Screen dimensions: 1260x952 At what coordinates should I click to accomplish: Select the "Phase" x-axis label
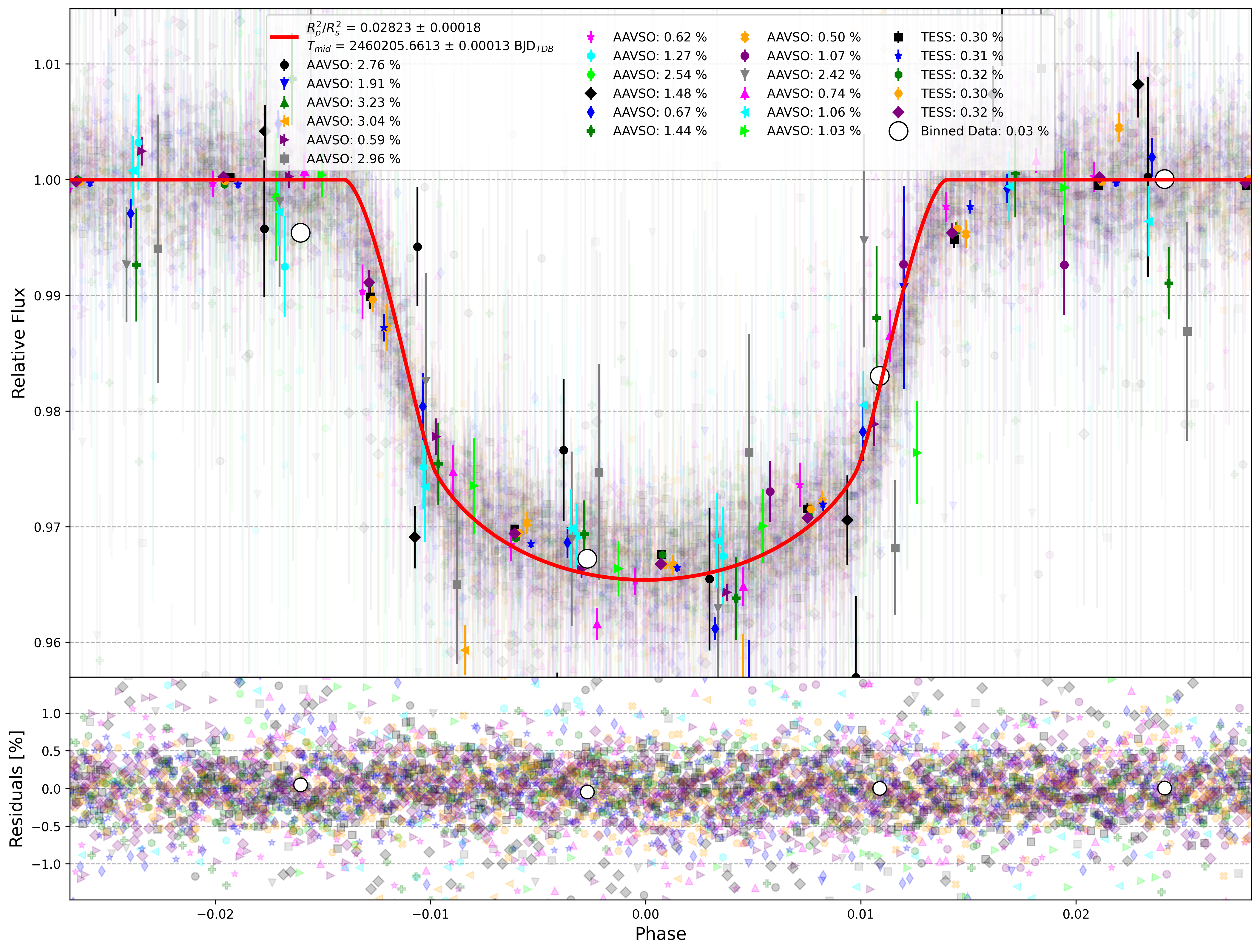pyautogui.click(x=660, y=934)
